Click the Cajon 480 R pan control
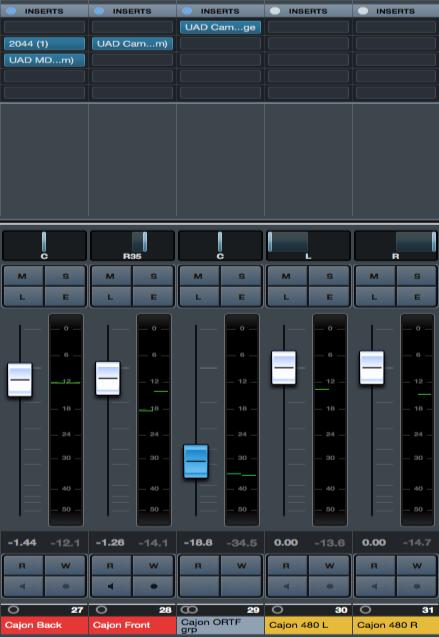 point(396,245)
